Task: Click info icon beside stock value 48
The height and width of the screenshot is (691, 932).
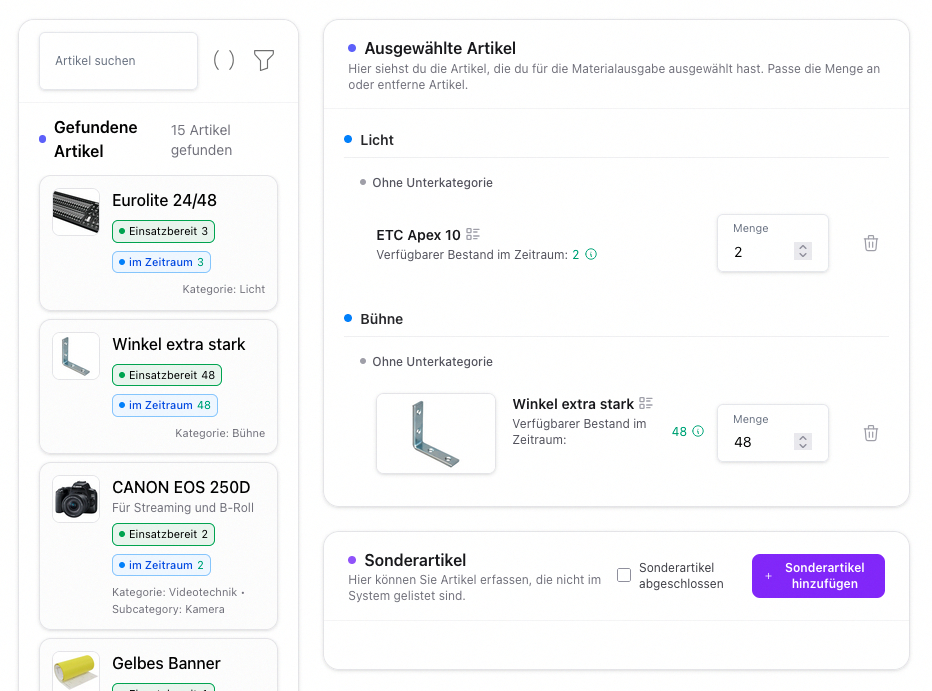Action: [698, 432]
